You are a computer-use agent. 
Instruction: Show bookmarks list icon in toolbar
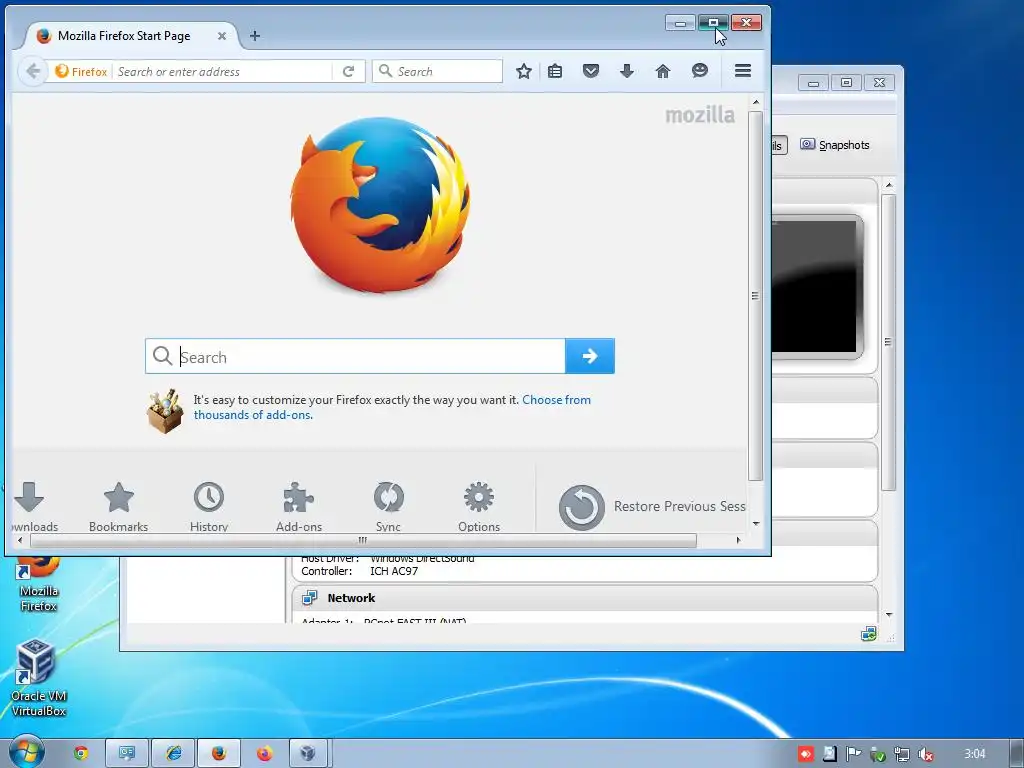point(555,71)
